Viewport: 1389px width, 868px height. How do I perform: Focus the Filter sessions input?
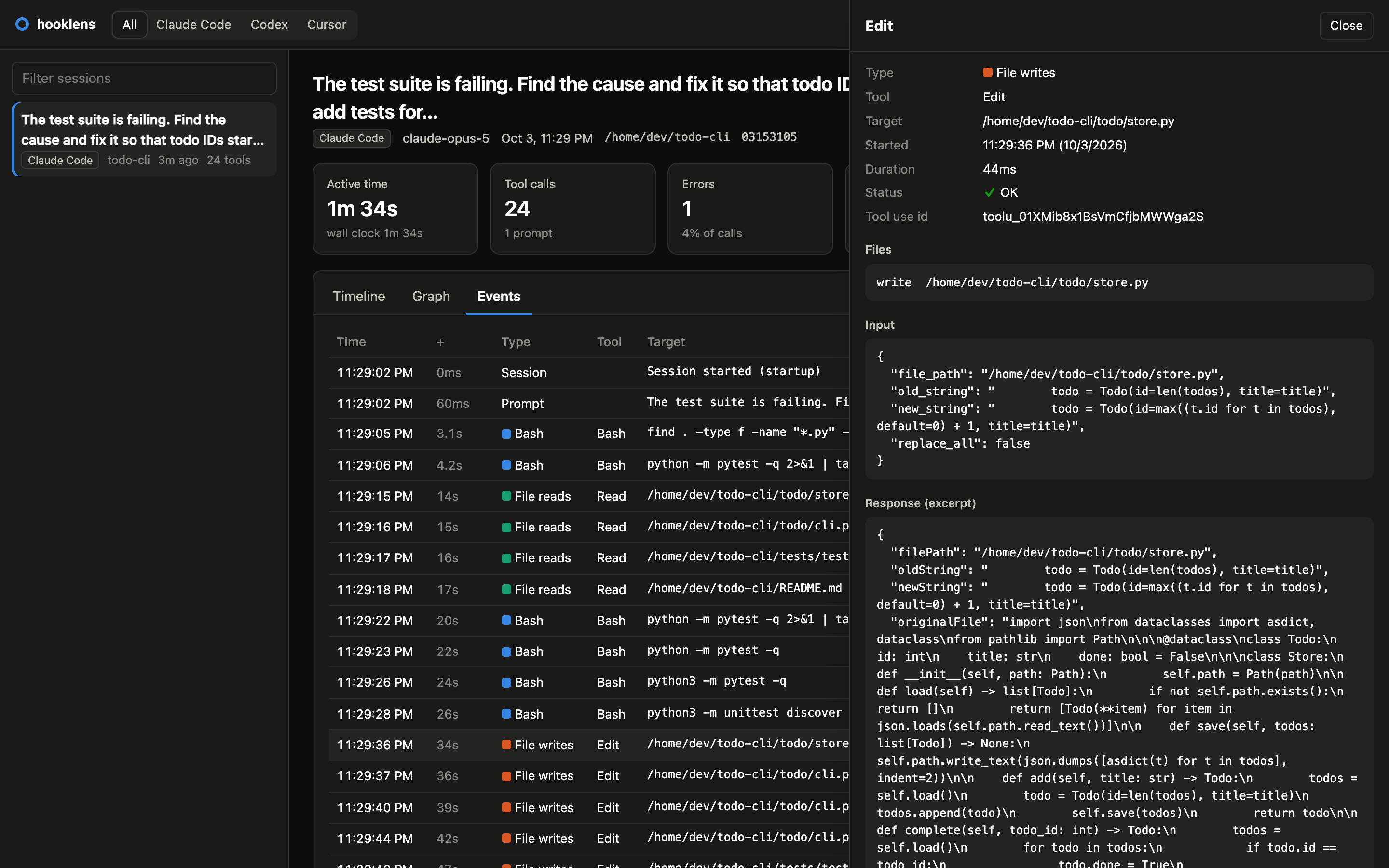144,78
